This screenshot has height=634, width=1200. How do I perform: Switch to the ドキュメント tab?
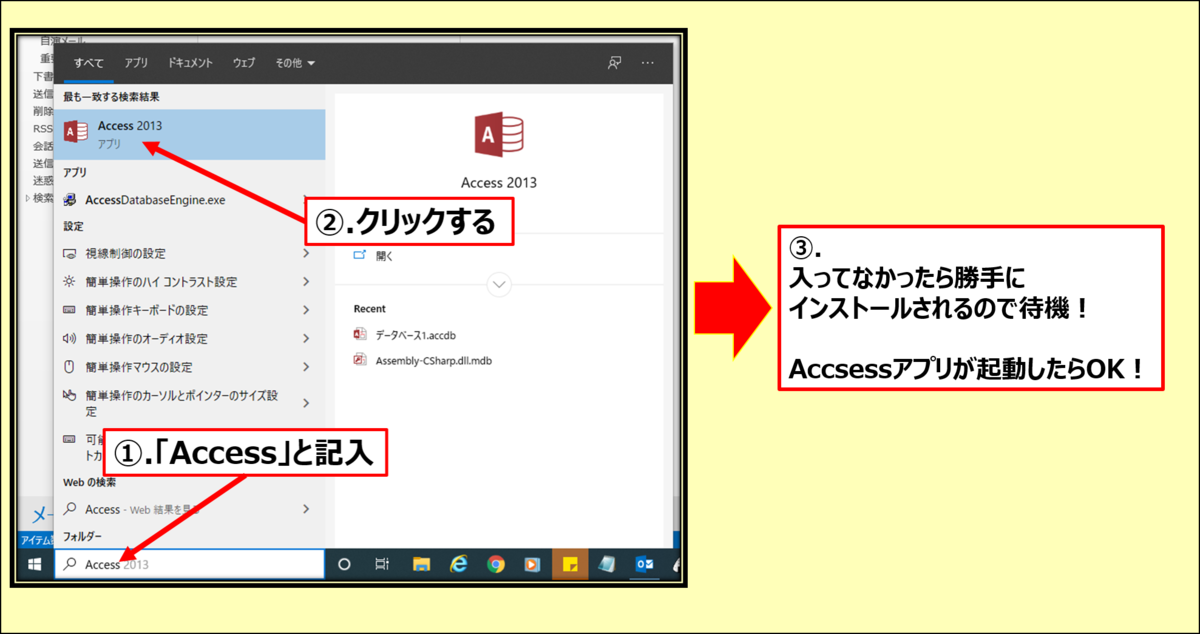coord(190,63)
